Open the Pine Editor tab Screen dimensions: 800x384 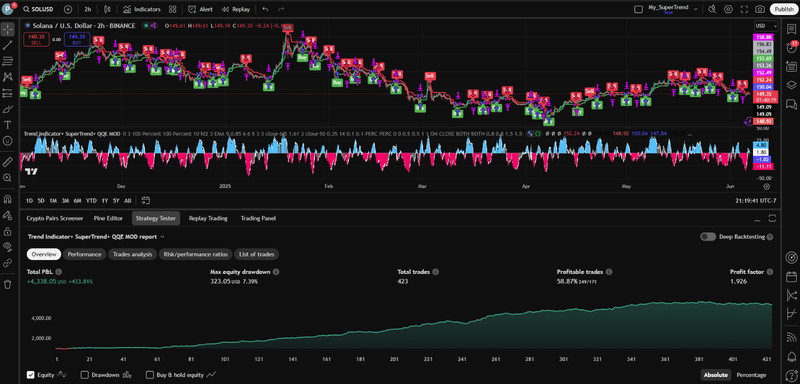(x=108, y=218)
